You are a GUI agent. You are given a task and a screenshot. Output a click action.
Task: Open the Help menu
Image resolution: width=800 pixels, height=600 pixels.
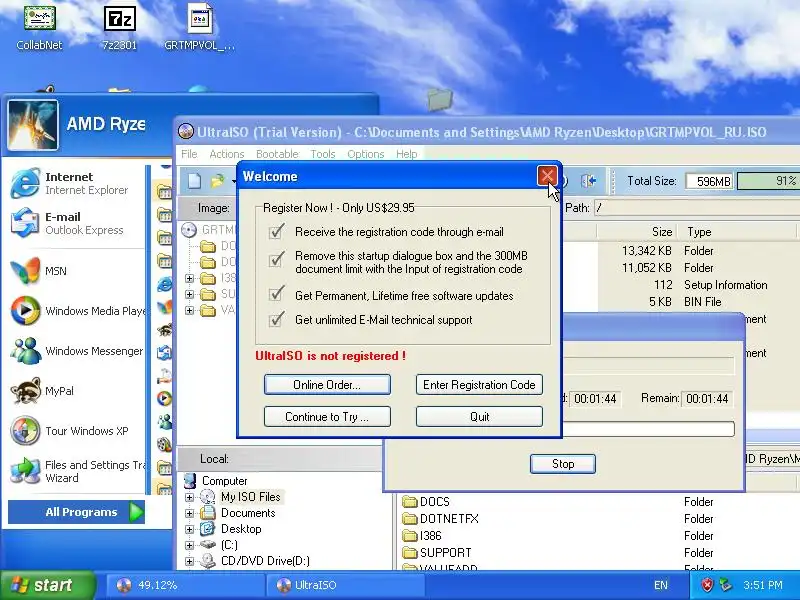click(407, 154)
